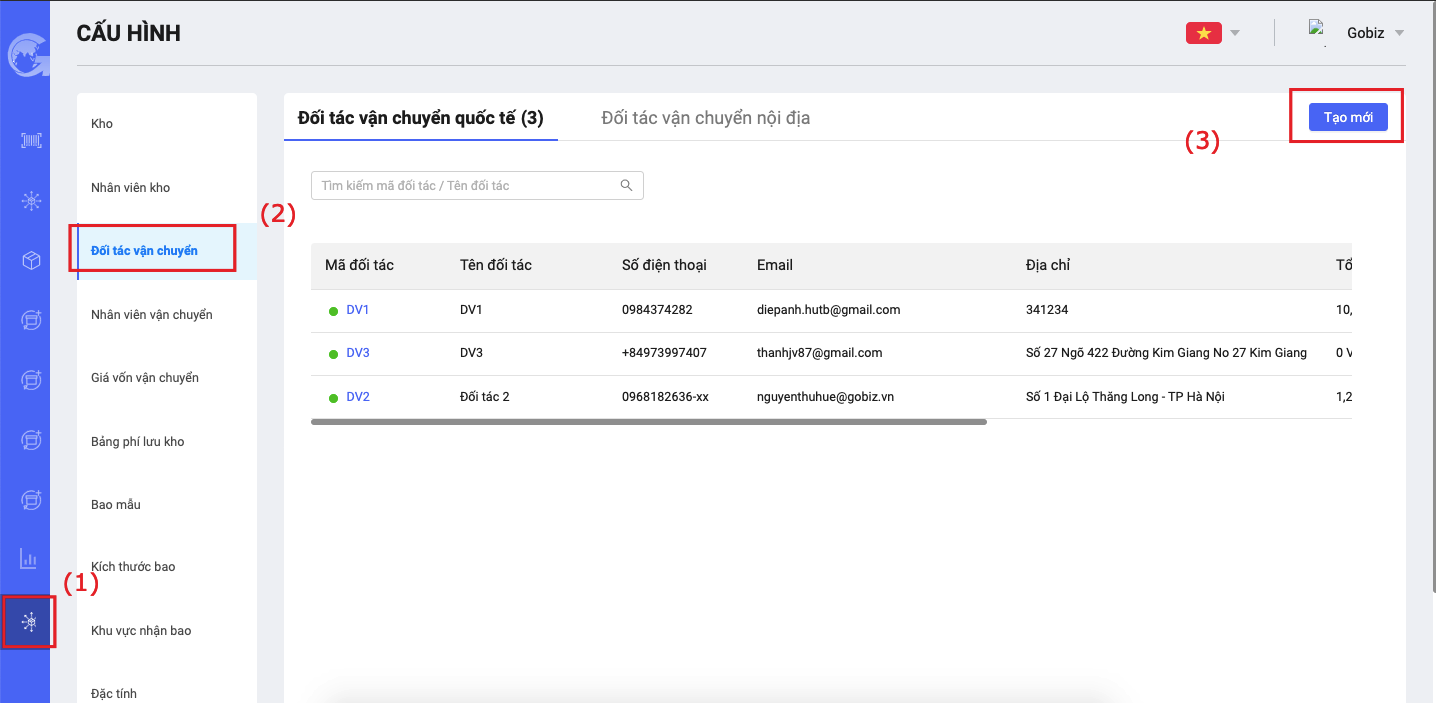Screen dimensions: 1436x703
Task: Go to Giá vốn vận chuyển menu item
Action: 145,378
